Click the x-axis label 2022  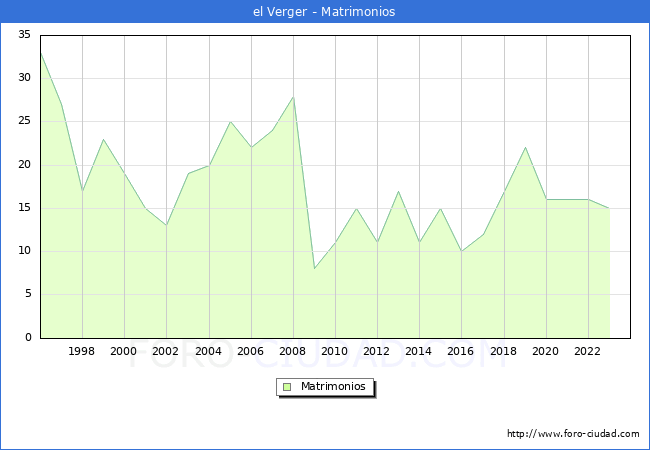tap(587, 351)
